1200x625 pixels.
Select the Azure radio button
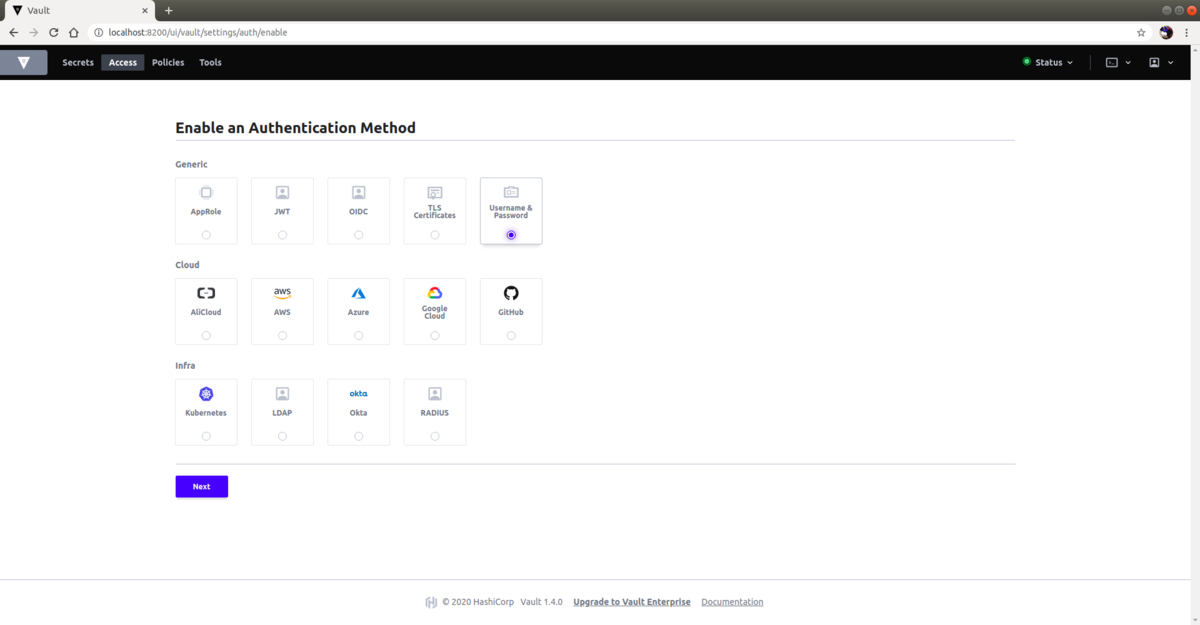pyautogui.click(x=358, y=336)
